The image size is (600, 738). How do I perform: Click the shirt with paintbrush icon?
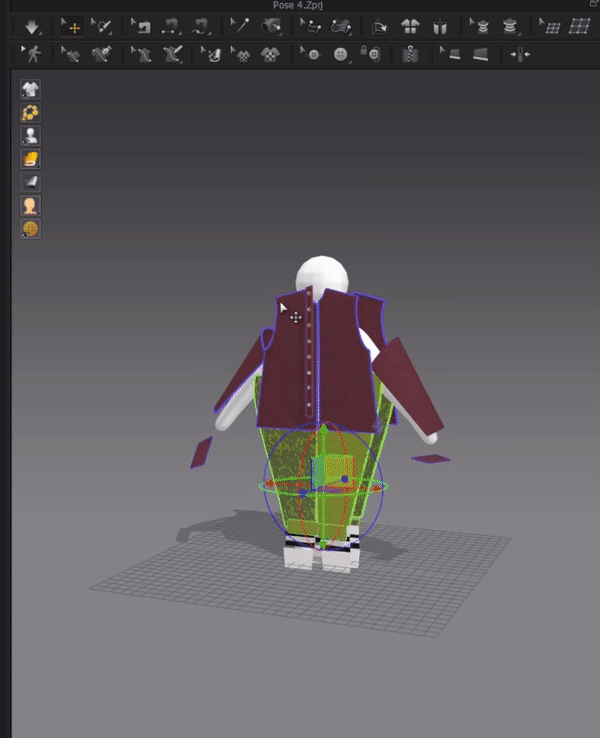coord(101,54)
